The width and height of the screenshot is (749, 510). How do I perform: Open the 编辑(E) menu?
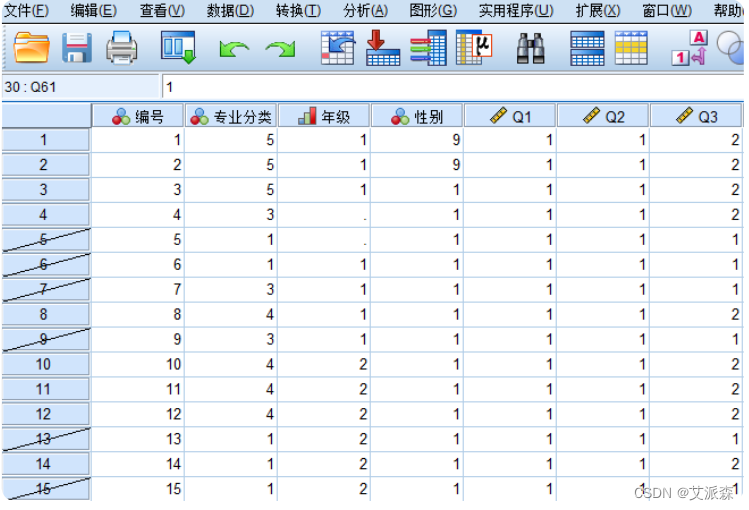point(94,11)
